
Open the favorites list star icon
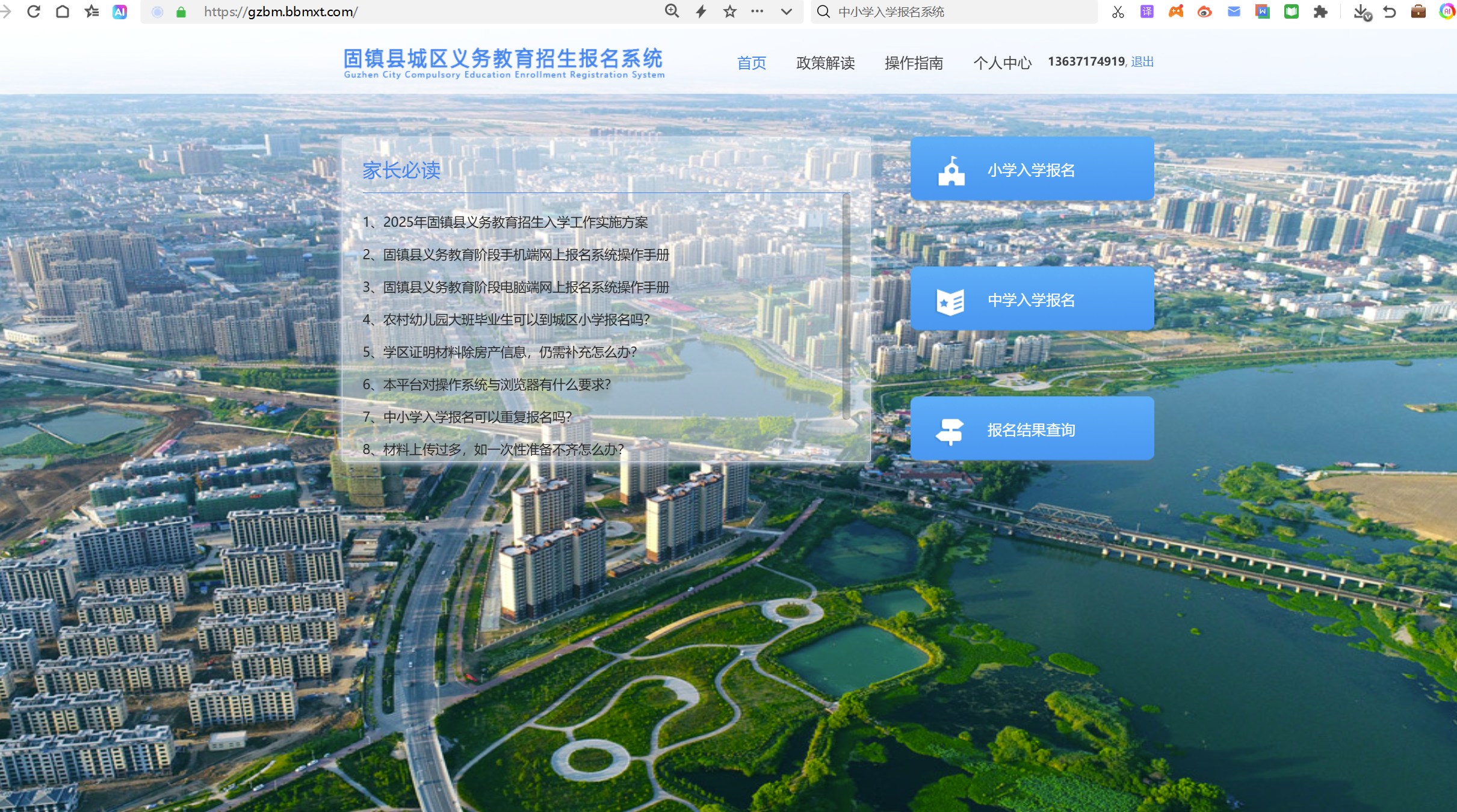tap(91, 11)
